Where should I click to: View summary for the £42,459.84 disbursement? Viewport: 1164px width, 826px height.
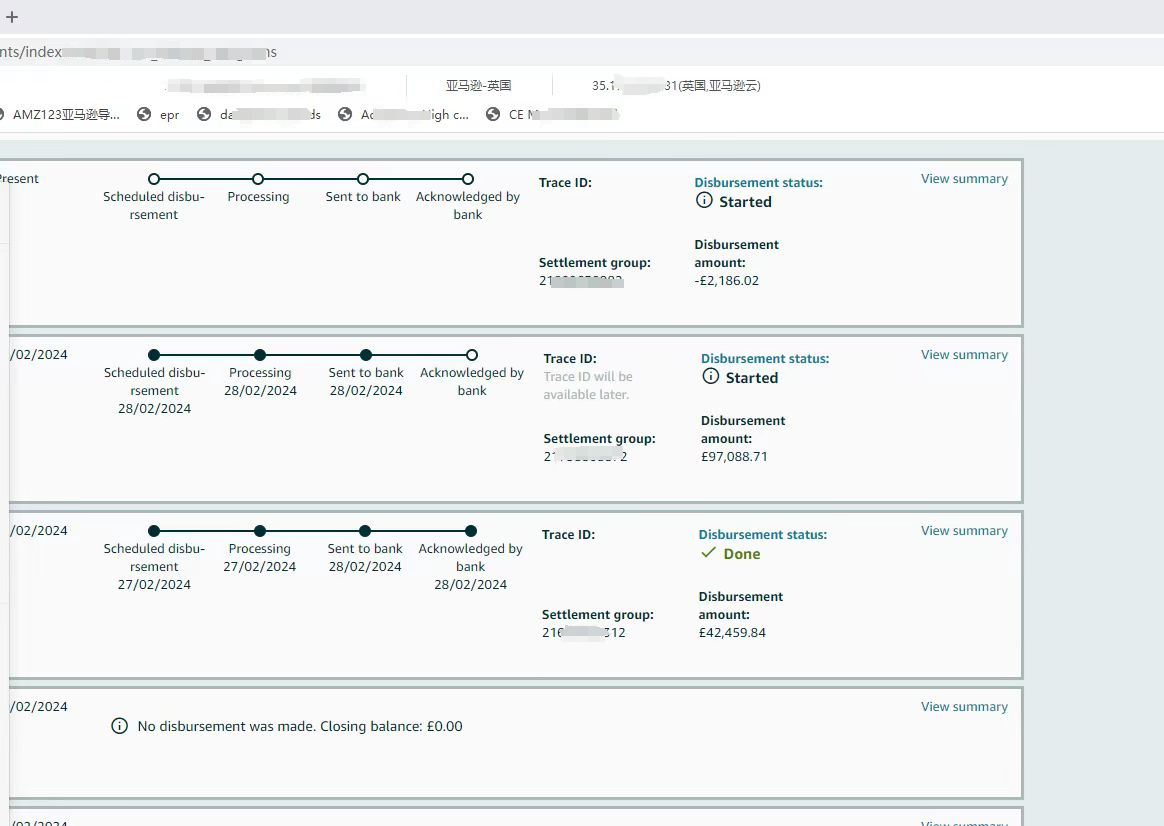pos(964,531)
